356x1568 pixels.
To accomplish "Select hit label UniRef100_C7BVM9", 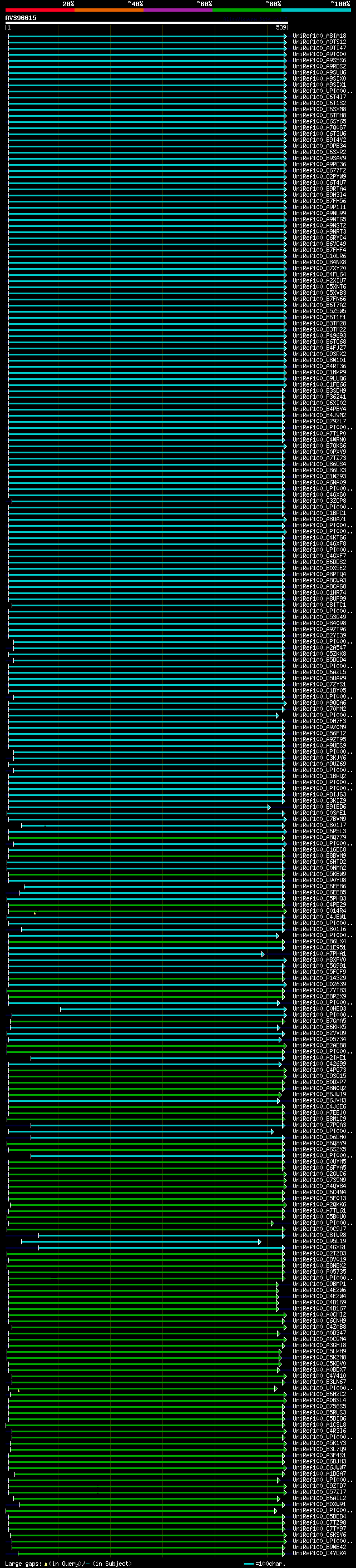I will [319, 819].
